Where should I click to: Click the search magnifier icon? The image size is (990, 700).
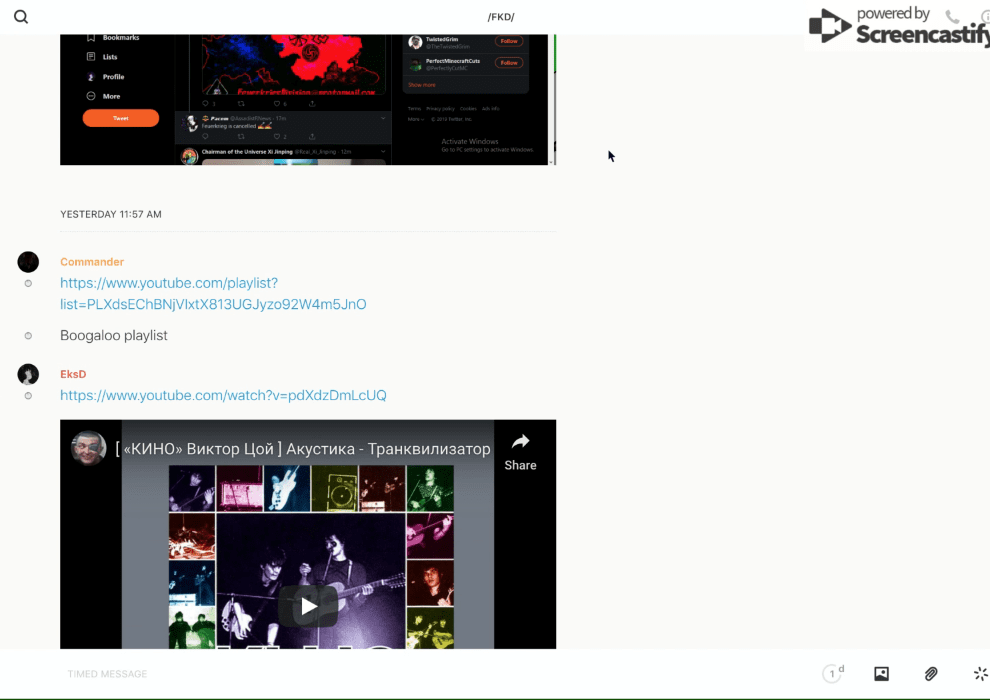tap(21, 17)
